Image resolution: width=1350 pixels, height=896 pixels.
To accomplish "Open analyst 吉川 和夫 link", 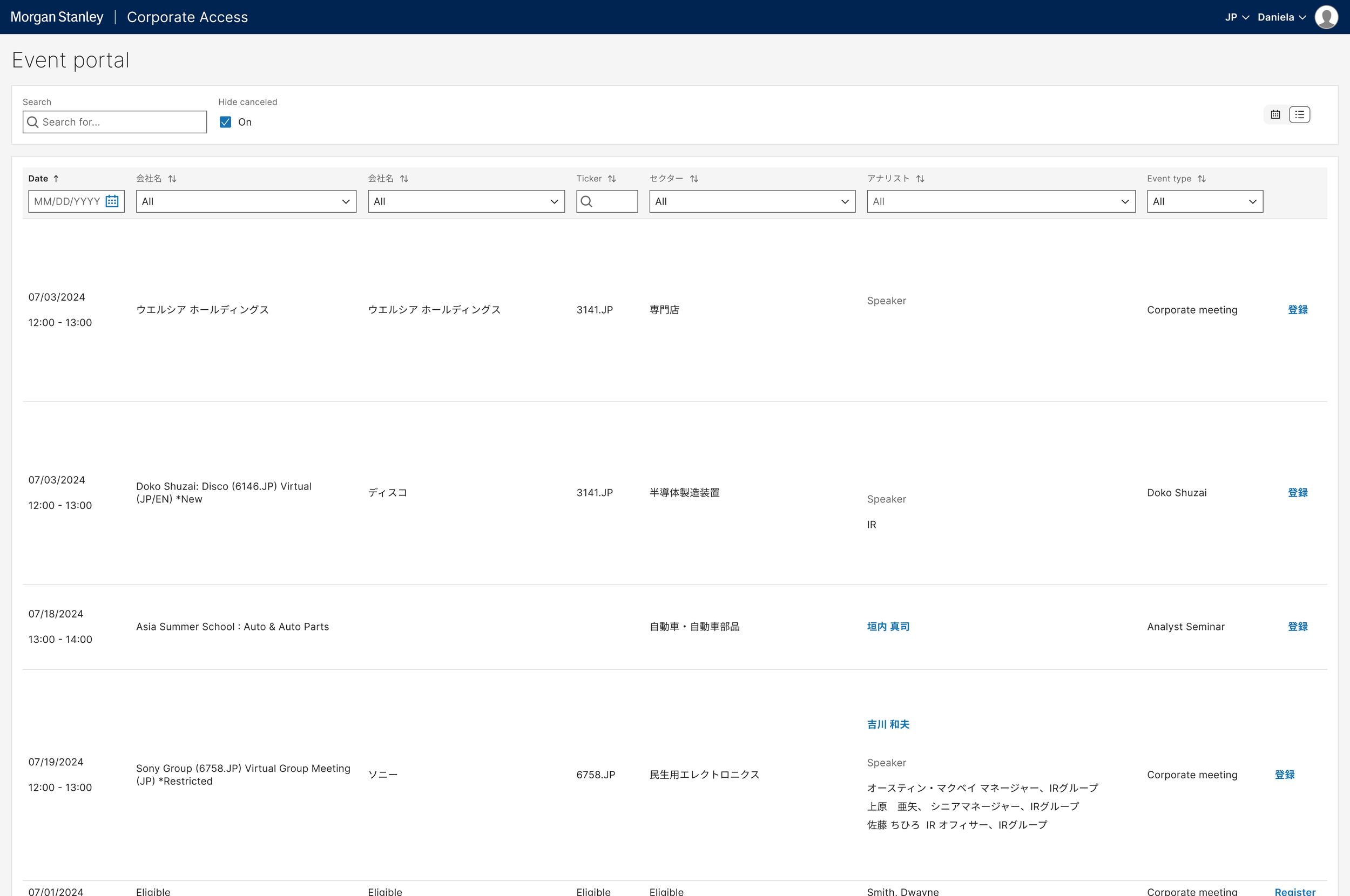I will (x=888, y=724).
